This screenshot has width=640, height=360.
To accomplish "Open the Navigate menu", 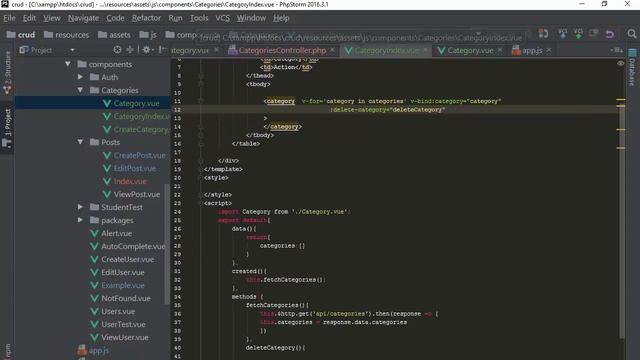I will 83,18.
